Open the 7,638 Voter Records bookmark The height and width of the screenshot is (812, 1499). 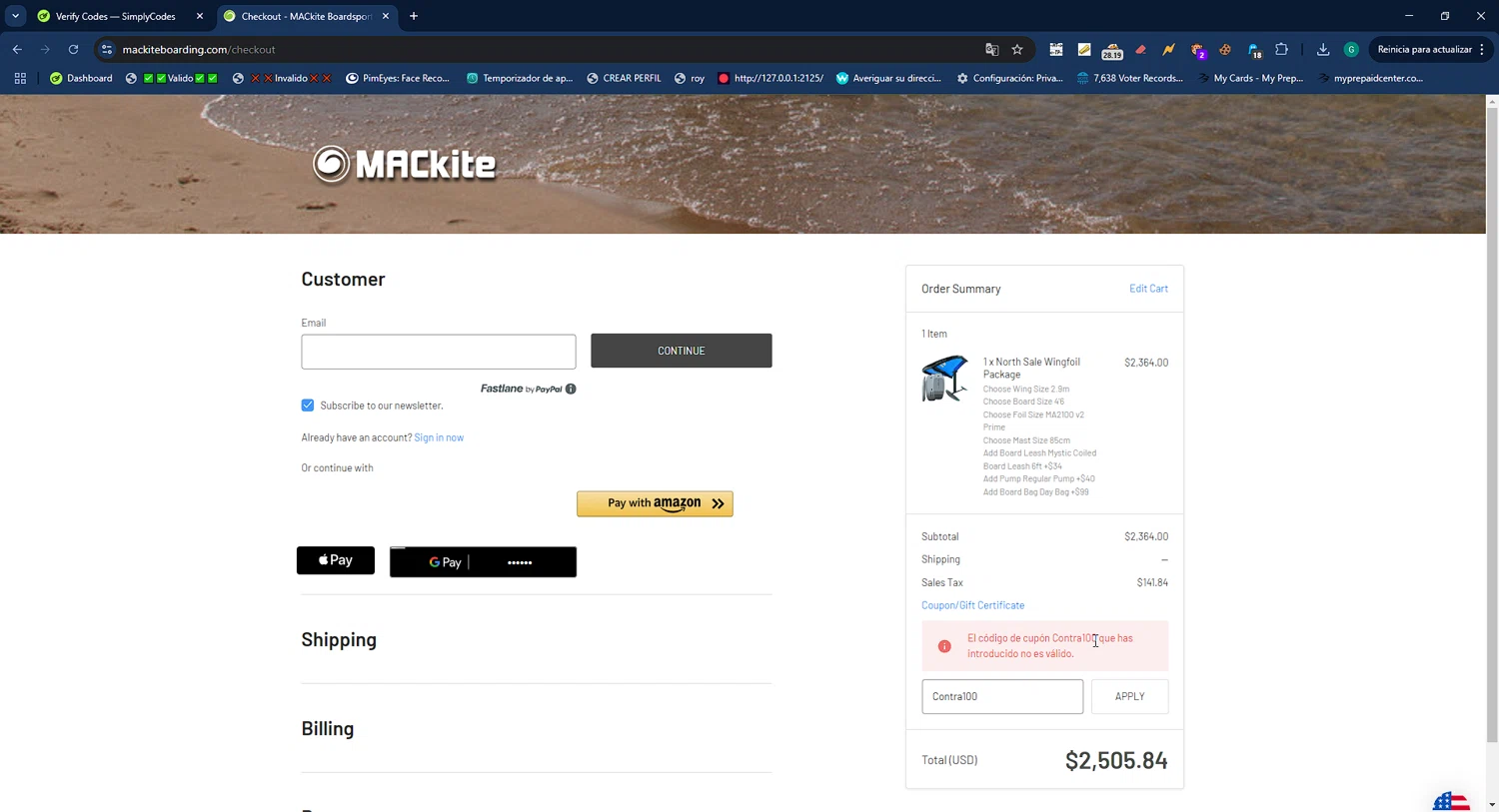(1129, 78)
